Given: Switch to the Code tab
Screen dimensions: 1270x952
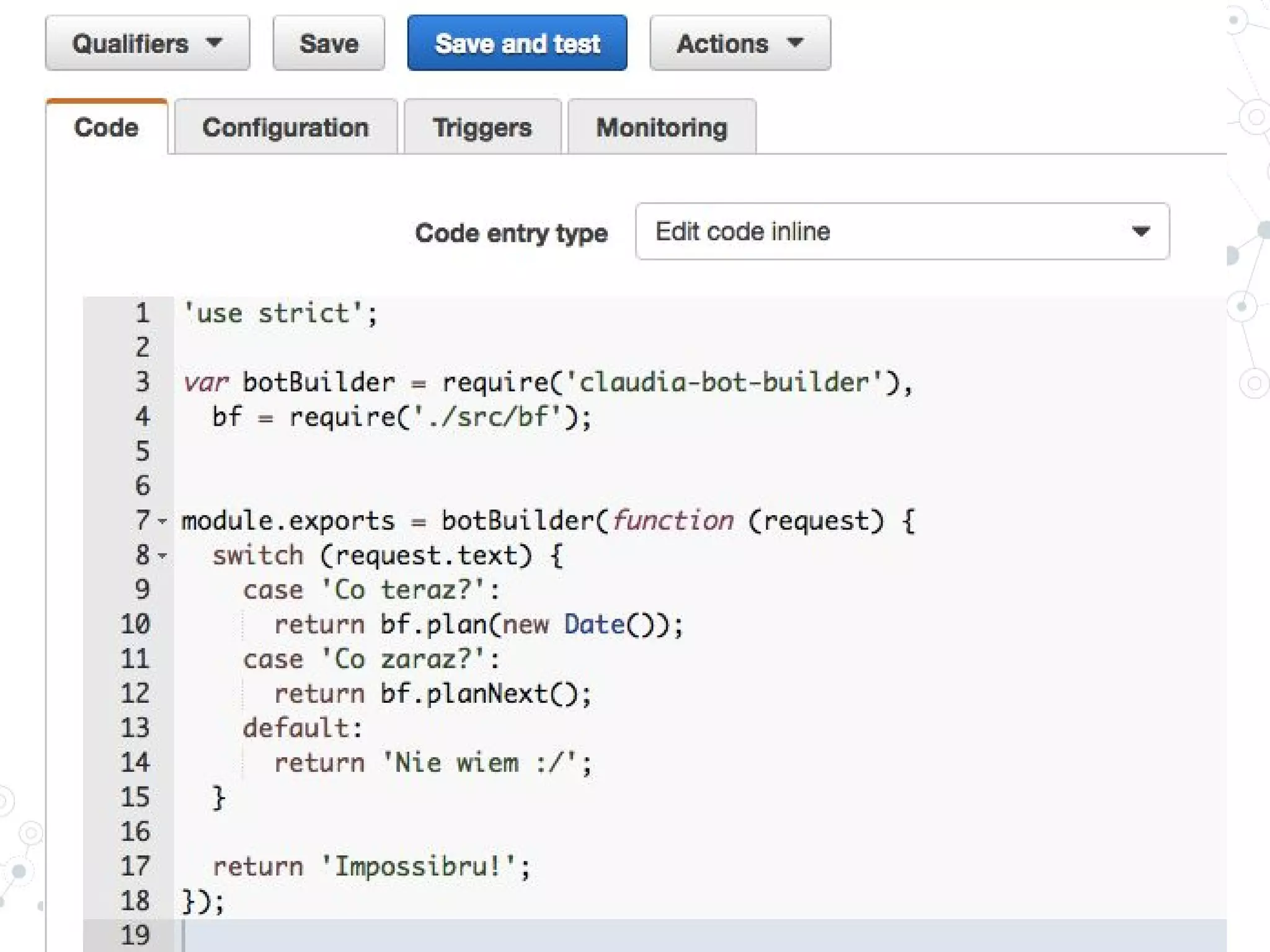Looking at the screenshot, I should 106,128.
